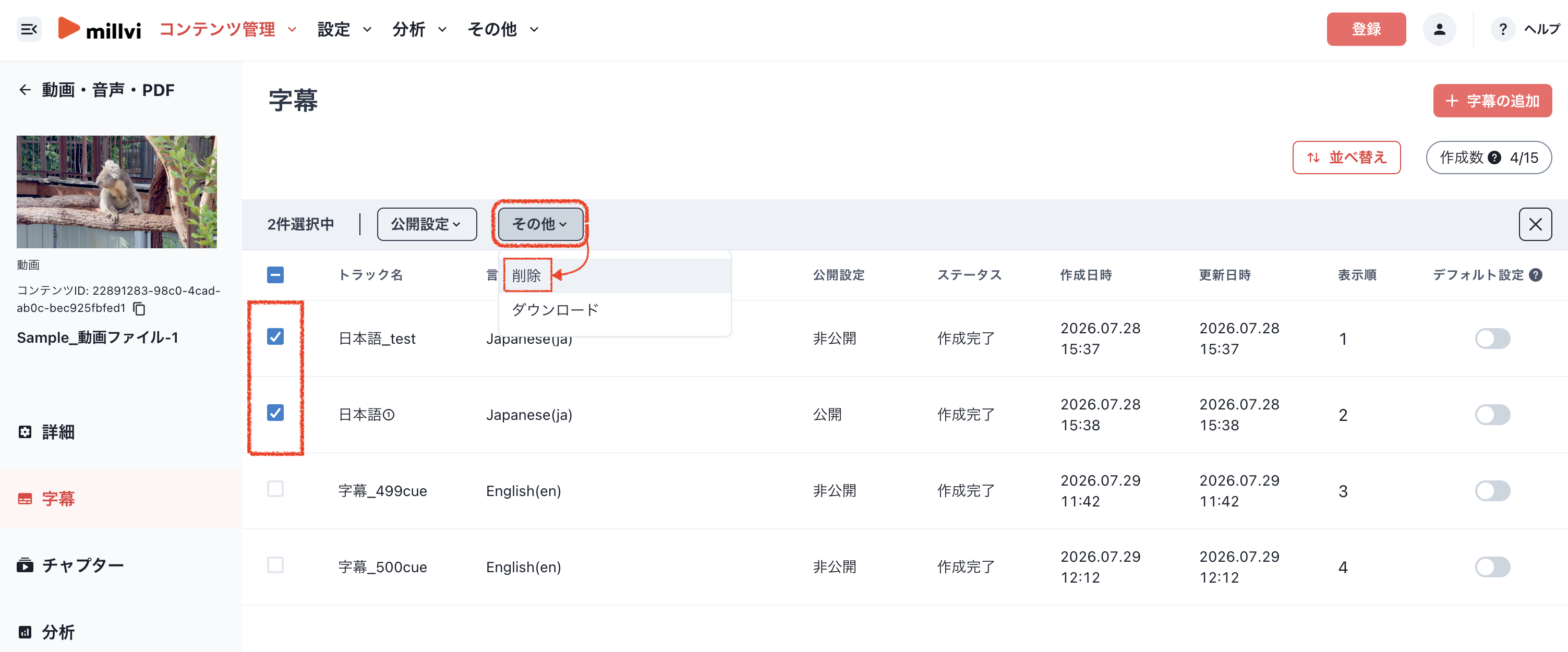Expand the 分析 top menu
The height and width of the screenshot is (652, 1568).
419,29
